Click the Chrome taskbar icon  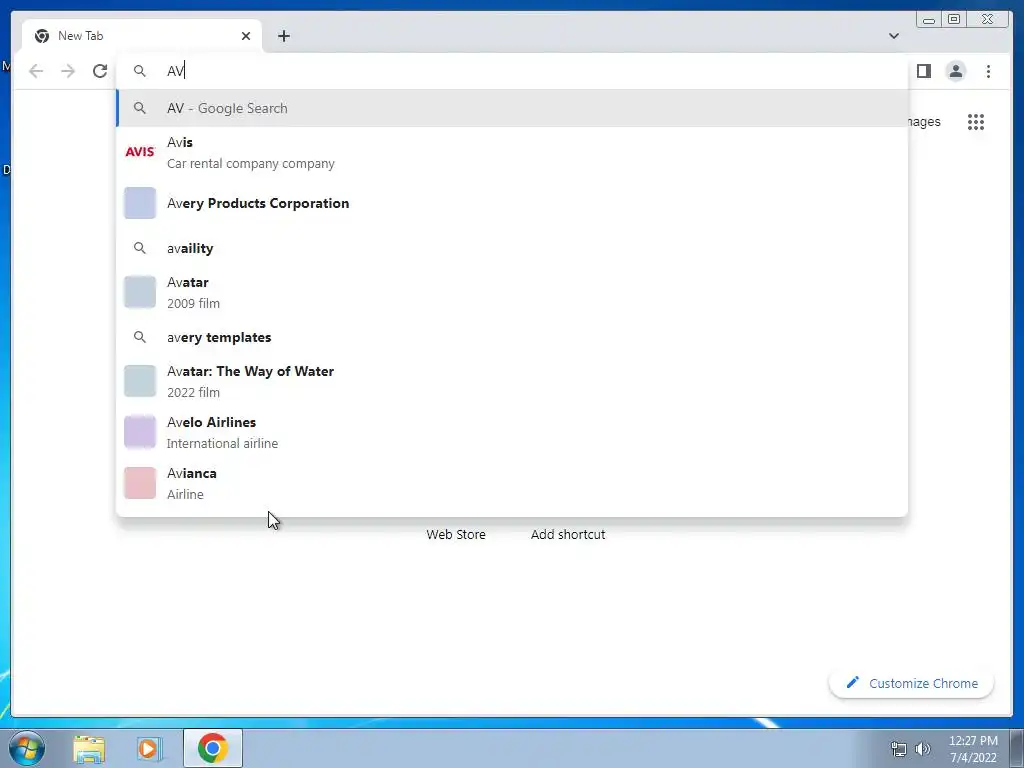(212, 748)
